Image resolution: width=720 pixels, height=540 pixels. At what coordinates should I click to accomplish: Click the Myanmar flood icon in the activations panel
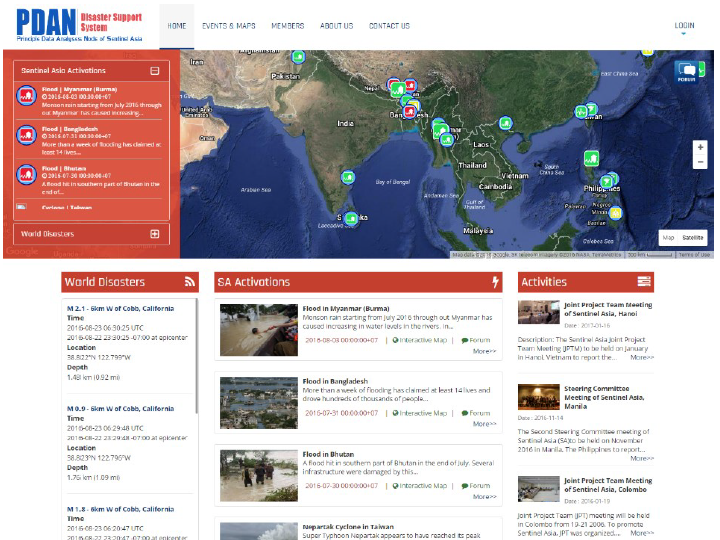point(26,96)
